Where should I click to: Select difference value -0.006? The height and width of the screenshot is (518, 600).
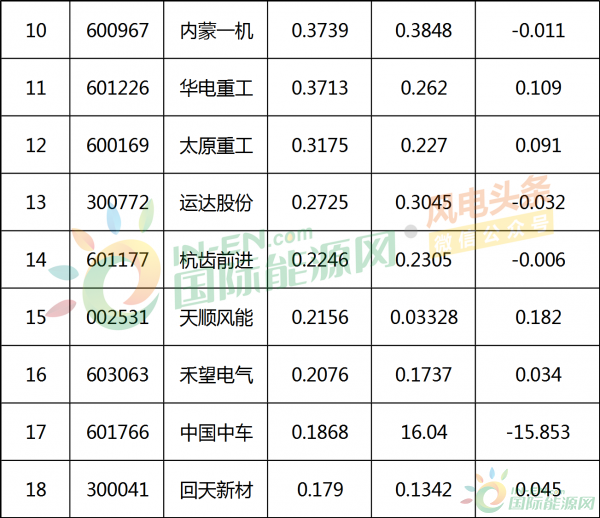click(538, 260)
